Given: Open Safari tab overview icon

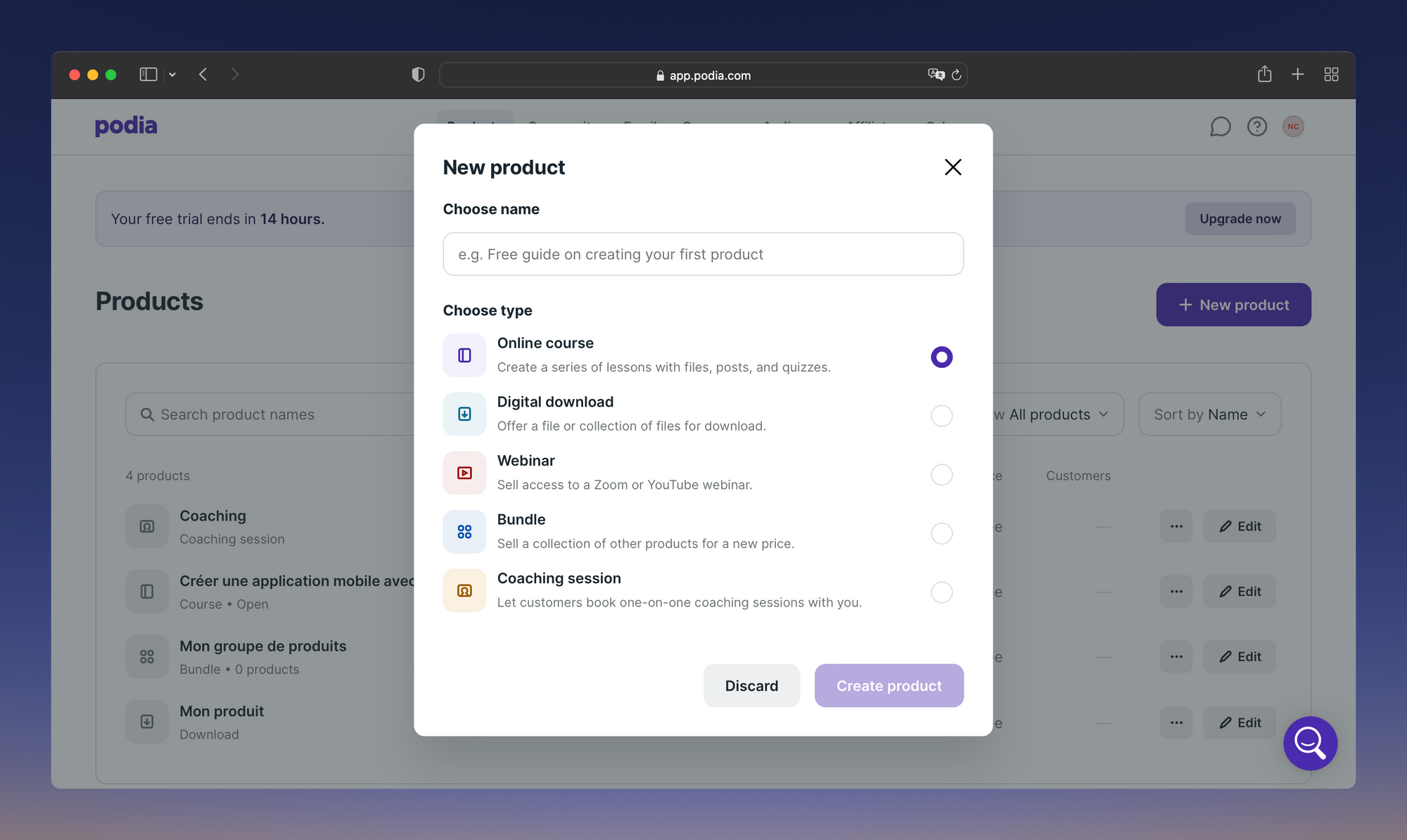Looking at the screenshot, I should click(x=1331, y=75).
